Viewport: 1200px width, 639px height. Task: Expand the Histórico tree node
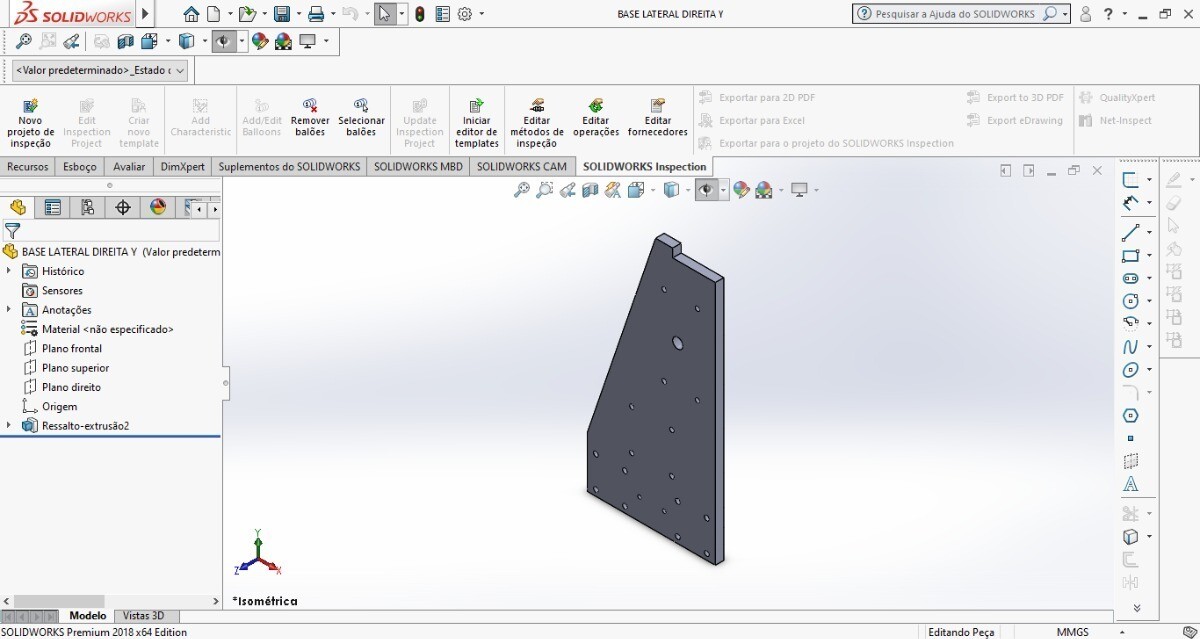pyautogui.click(x=9, y=271)
